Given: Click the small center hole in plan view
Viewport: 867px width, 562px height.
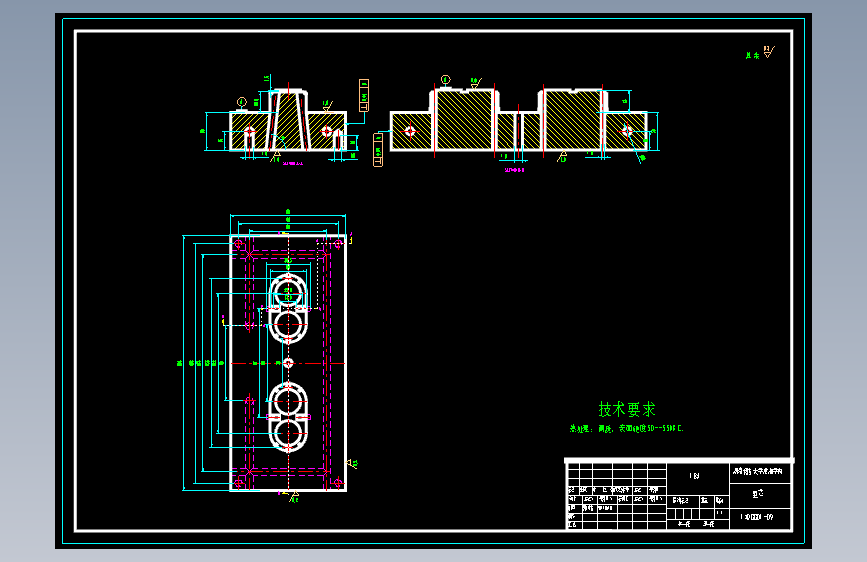Looking at the screenshot, I should [288, 363].
